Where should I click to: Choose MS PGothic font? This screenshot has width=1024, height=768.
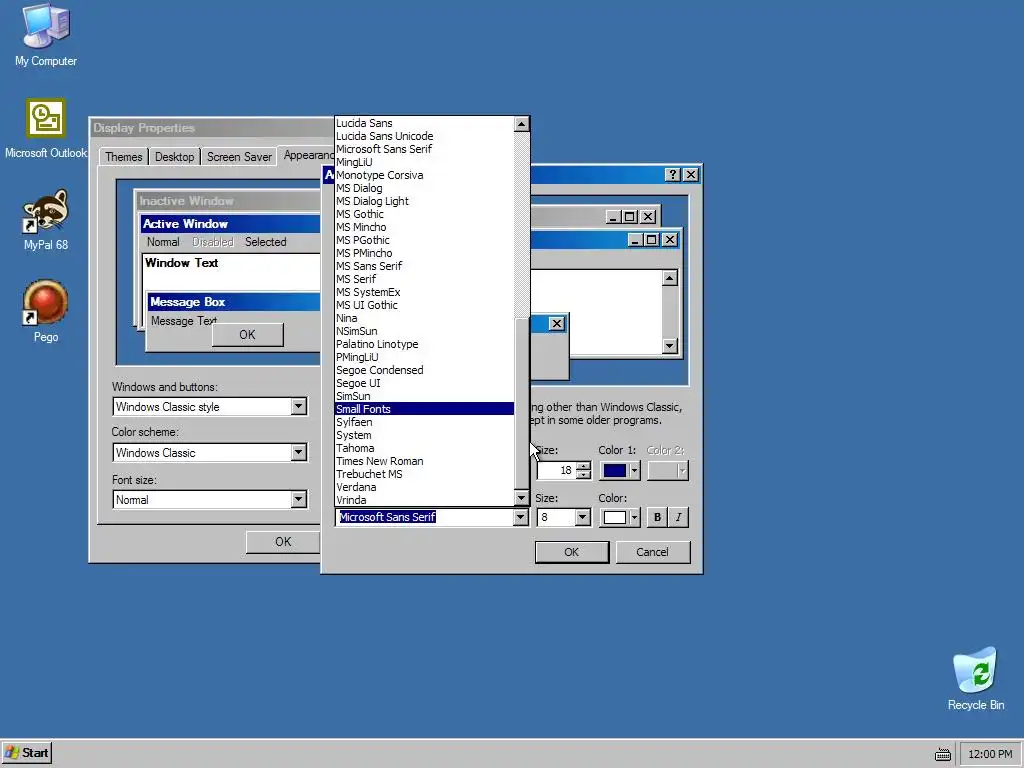pyautogui.click(x=424, y=240)
